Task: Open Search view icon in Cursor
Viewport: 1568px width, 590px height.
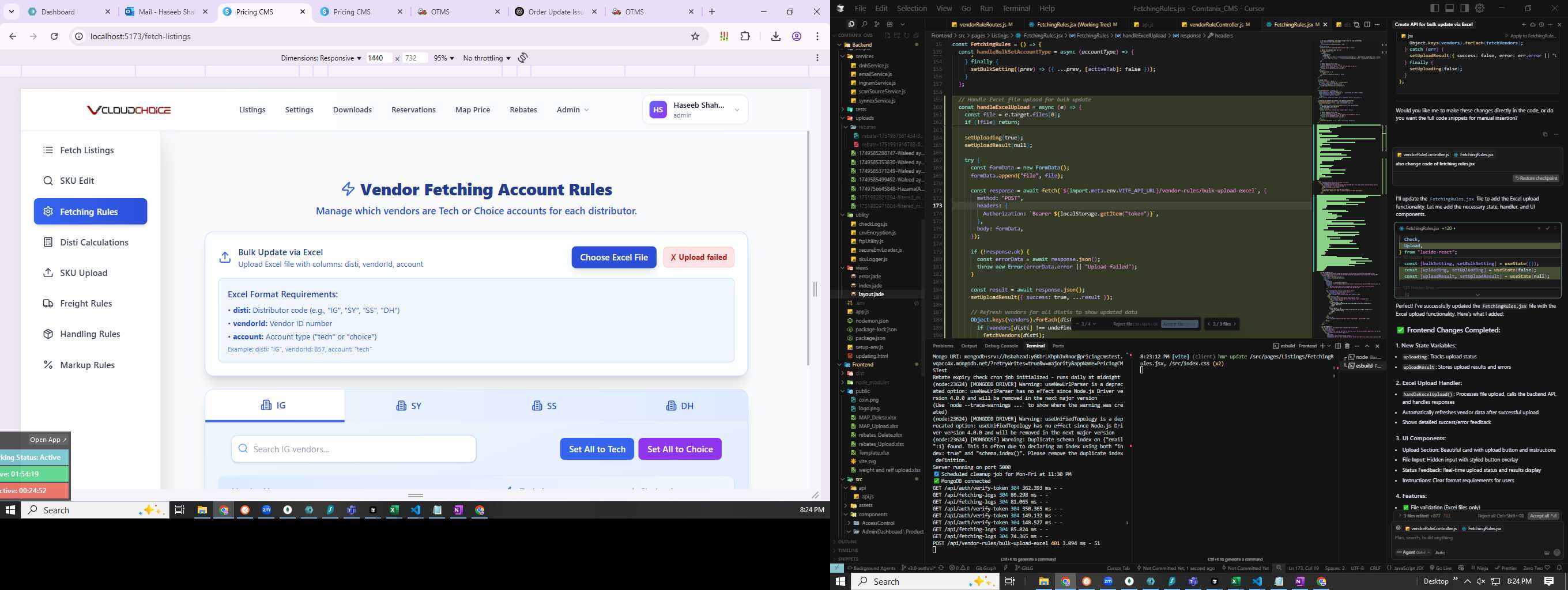Action: point(864,24)
